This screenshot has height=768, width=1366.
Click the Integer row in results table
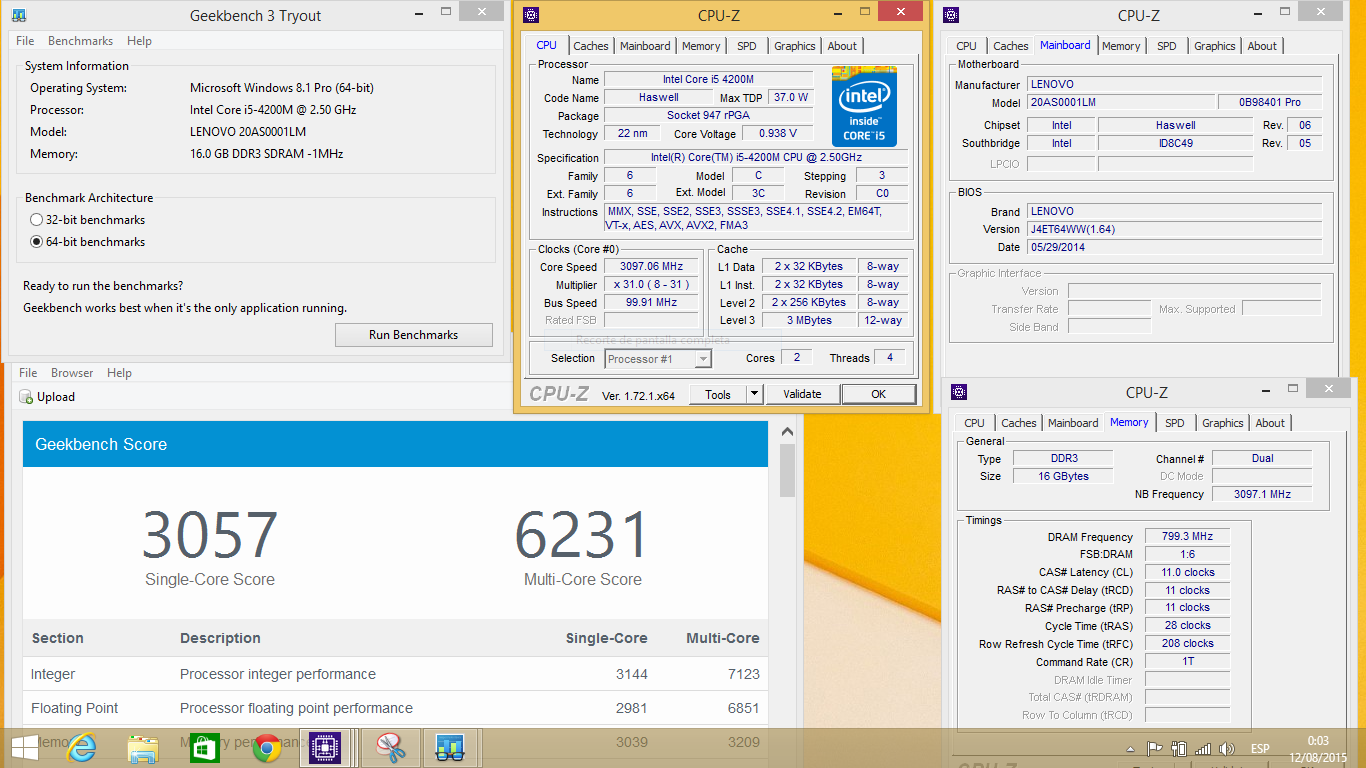(395, 674)
